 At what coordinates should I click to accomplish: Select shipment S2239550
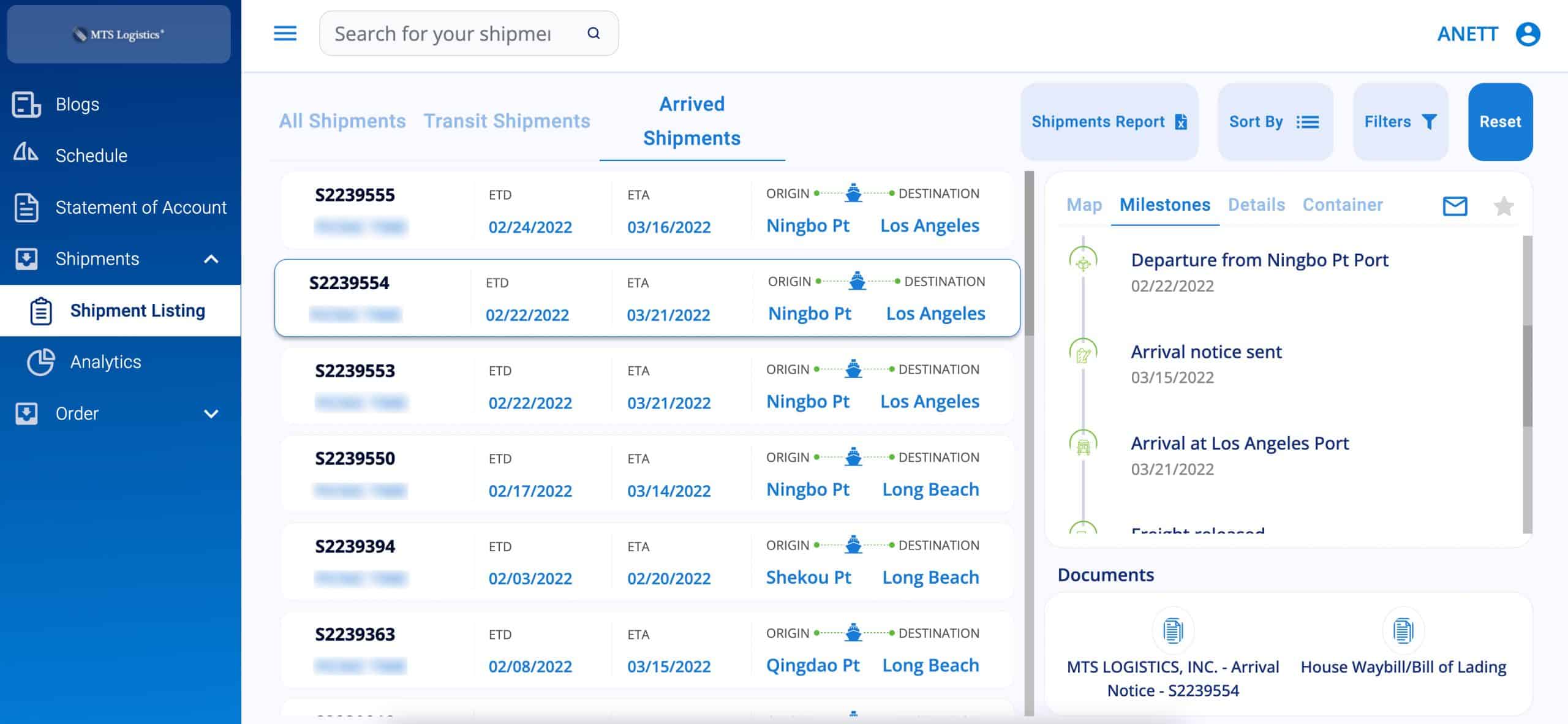coord(647,474)
